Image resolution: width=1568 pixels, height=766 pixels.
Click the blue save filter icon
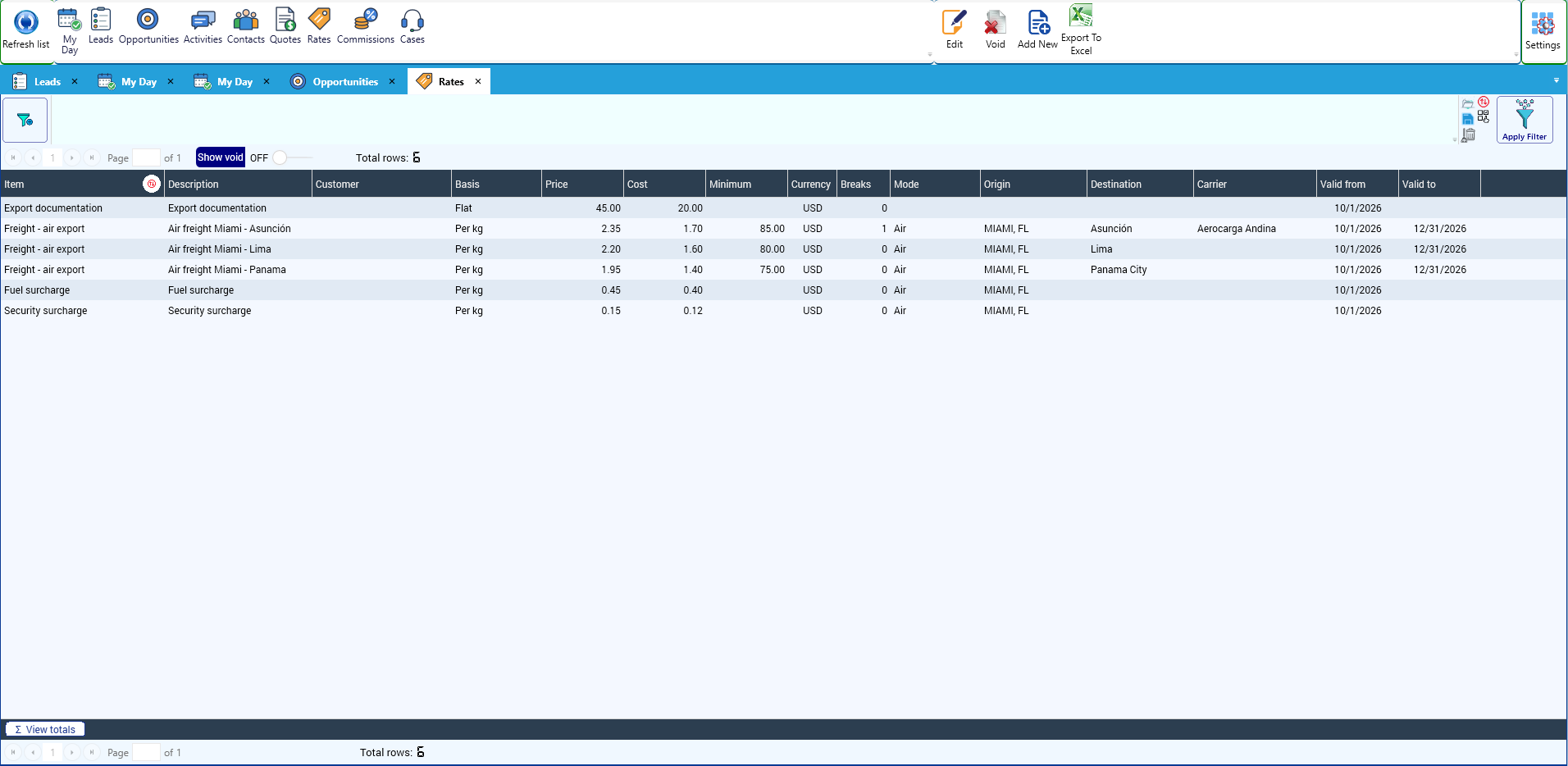point(1468,120)
